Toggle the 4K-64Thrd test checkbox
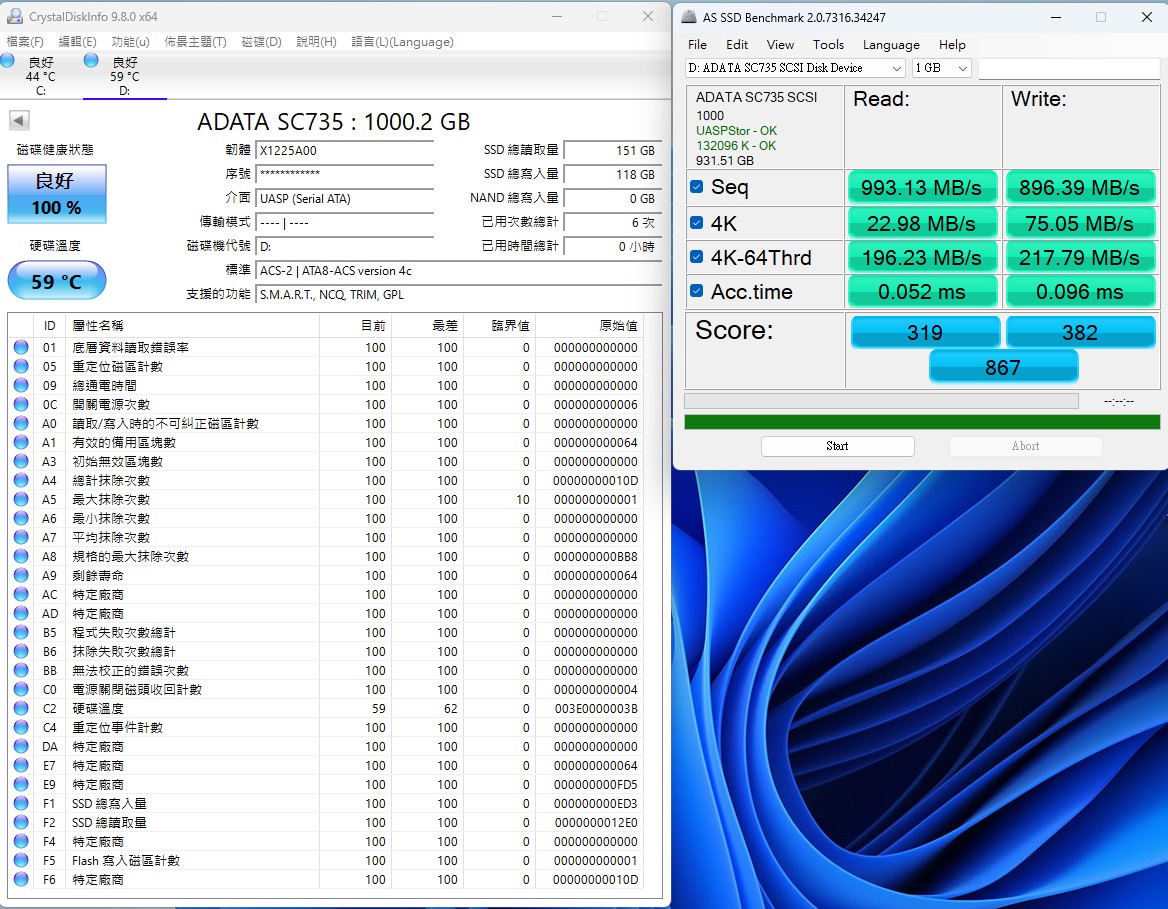The height and width of the screenshot is (909, 1168). pos(696,256)
